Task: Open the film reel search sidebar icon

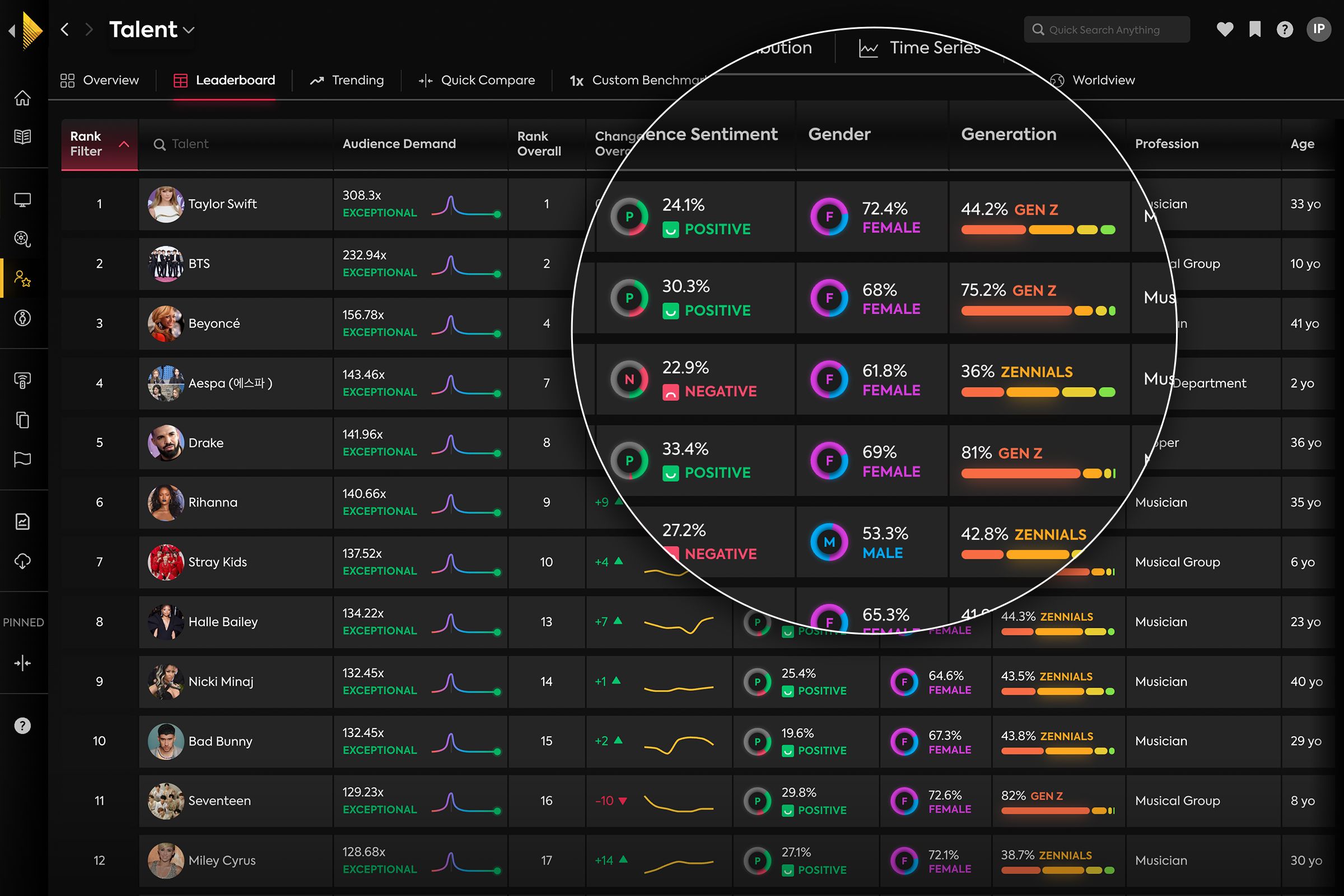Action: 22,239
